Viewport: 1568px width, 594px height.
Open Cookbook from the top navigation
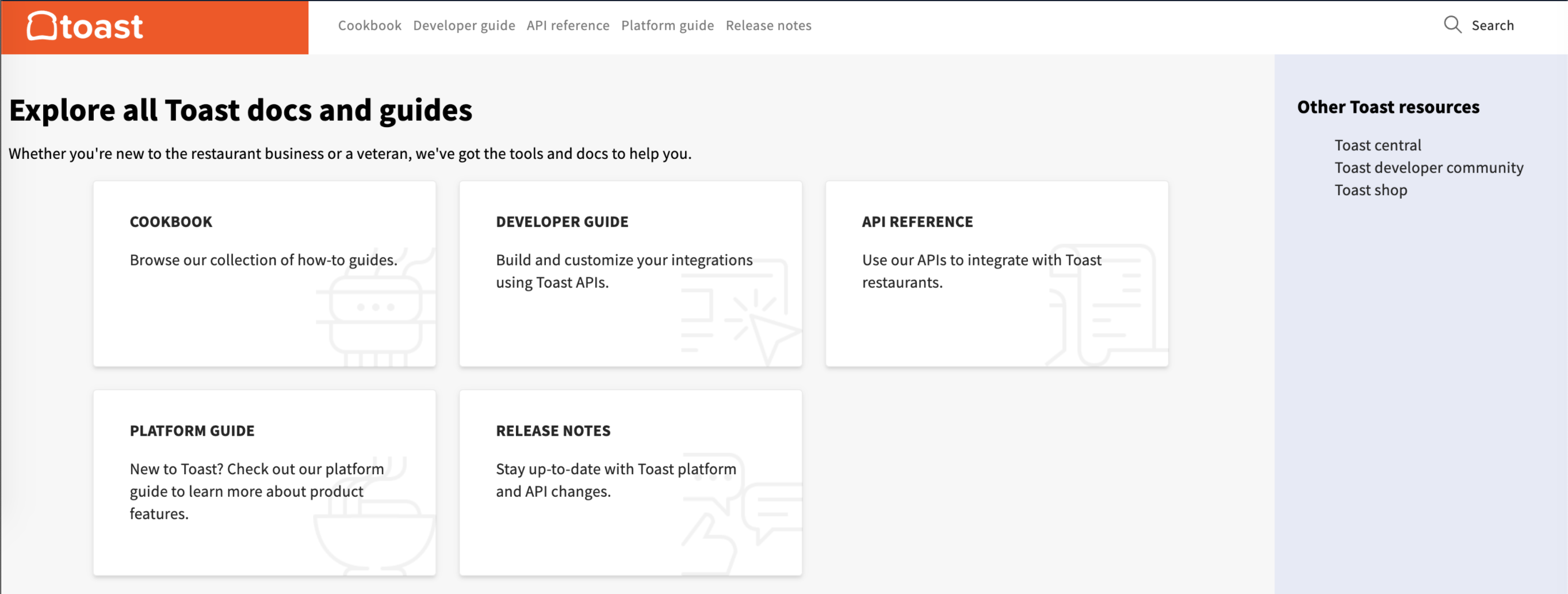pos(369,25)
